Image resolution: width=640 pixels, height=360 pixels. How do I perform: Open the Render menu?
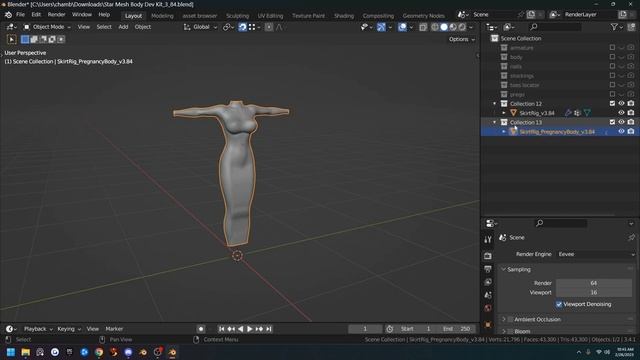tap(56, 15)
